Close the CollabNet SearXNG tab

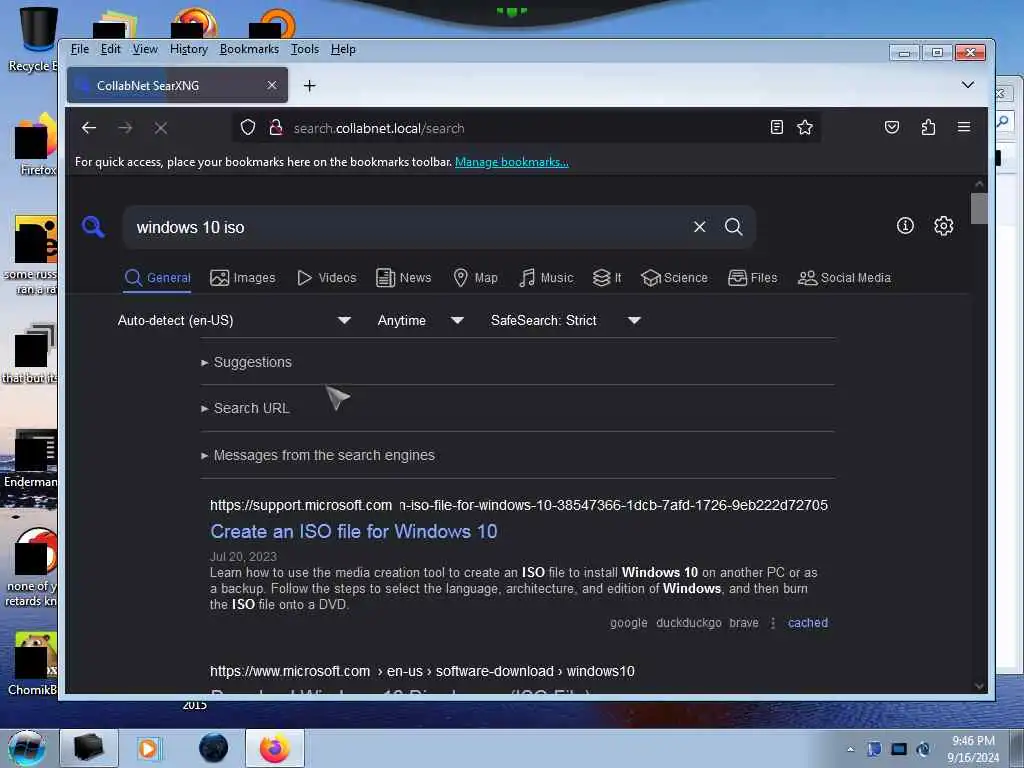[x=272, y=86]
